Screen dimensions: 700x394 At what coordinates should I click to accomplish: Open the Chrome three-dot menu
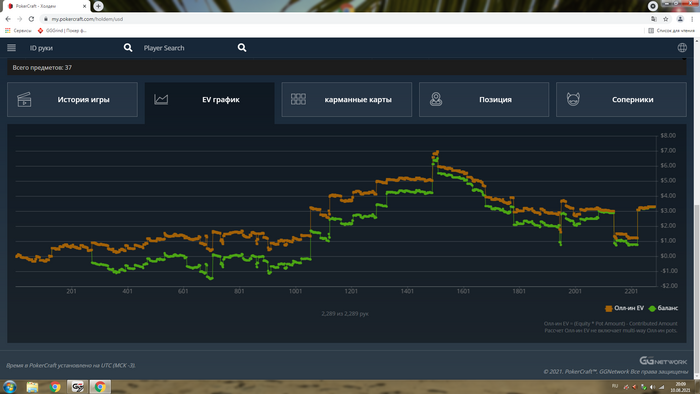point(692,19)
